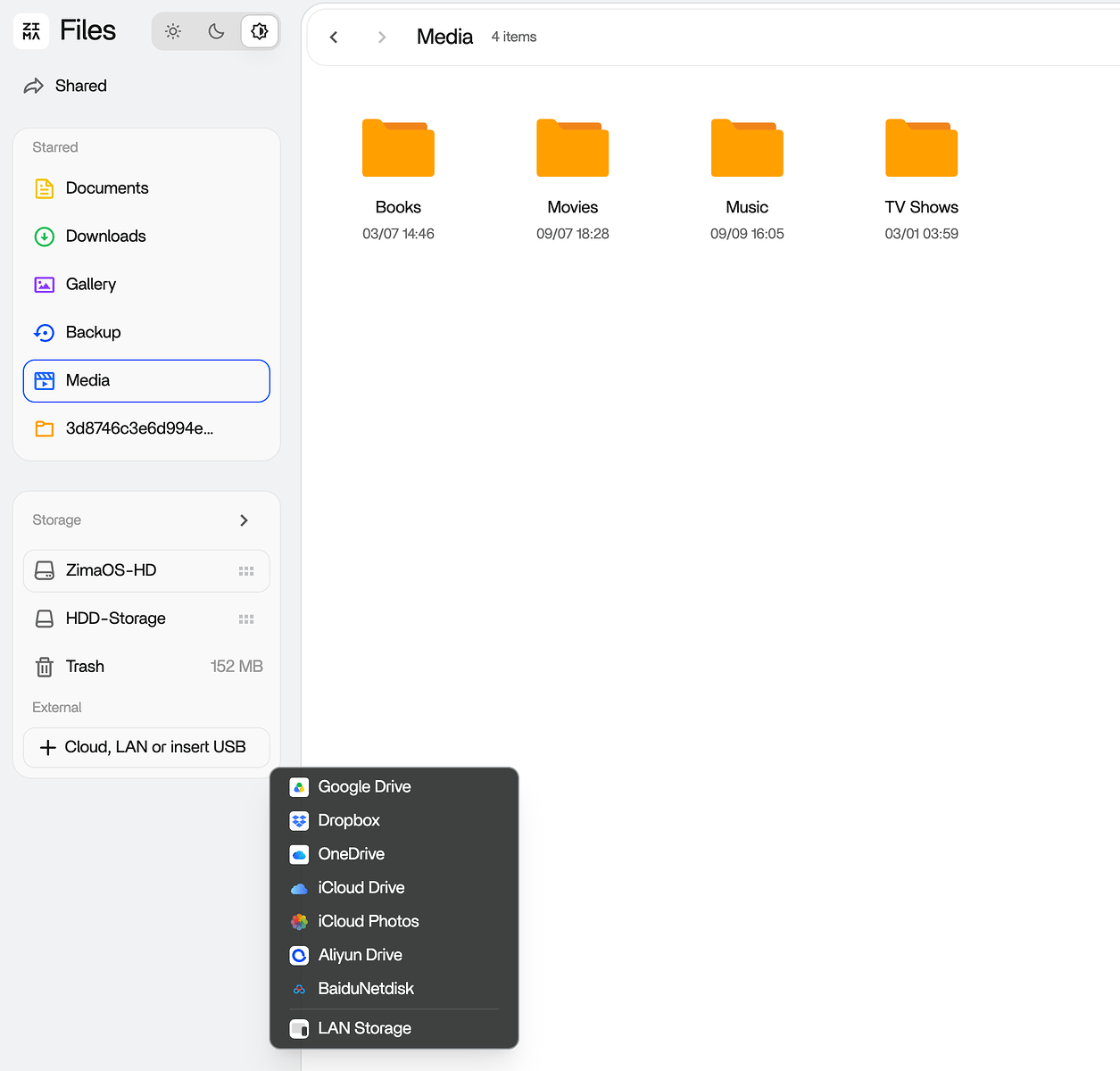Open ZimaOS-HD storage drive
The height and width of the screenshot is (1071, 1120).
coord(146,571)
